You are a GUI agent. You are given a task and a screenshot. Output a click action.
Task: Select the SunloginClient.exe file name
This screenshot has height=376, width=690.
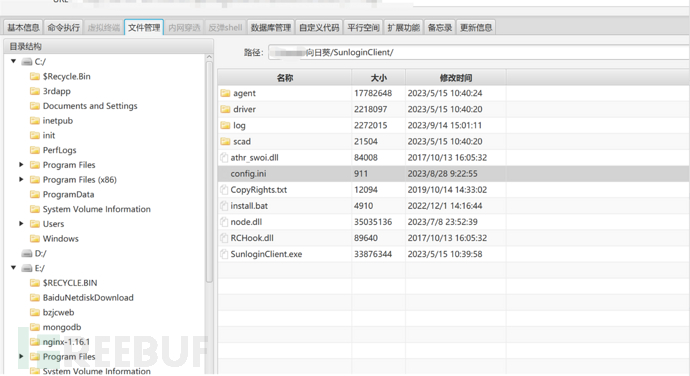[266, 254]
